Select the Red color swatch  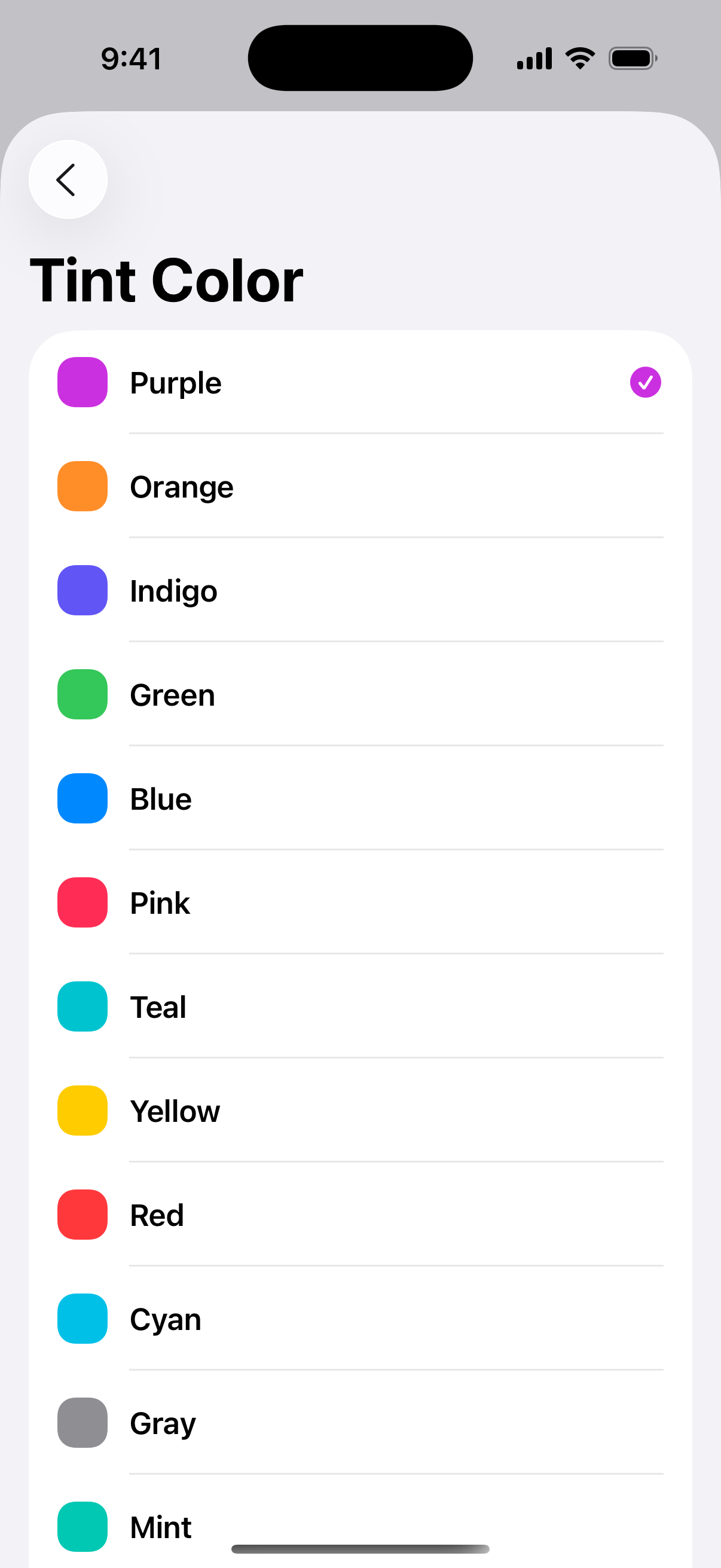point(82,1215)
